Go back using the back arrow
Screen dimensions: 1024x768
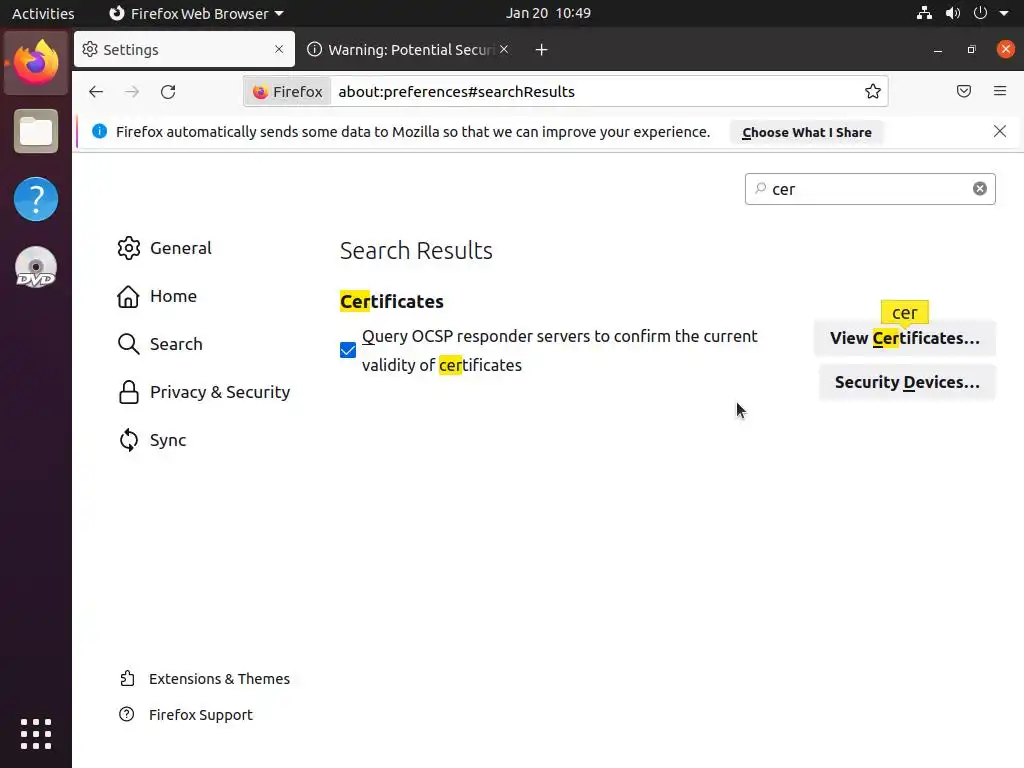96,92
